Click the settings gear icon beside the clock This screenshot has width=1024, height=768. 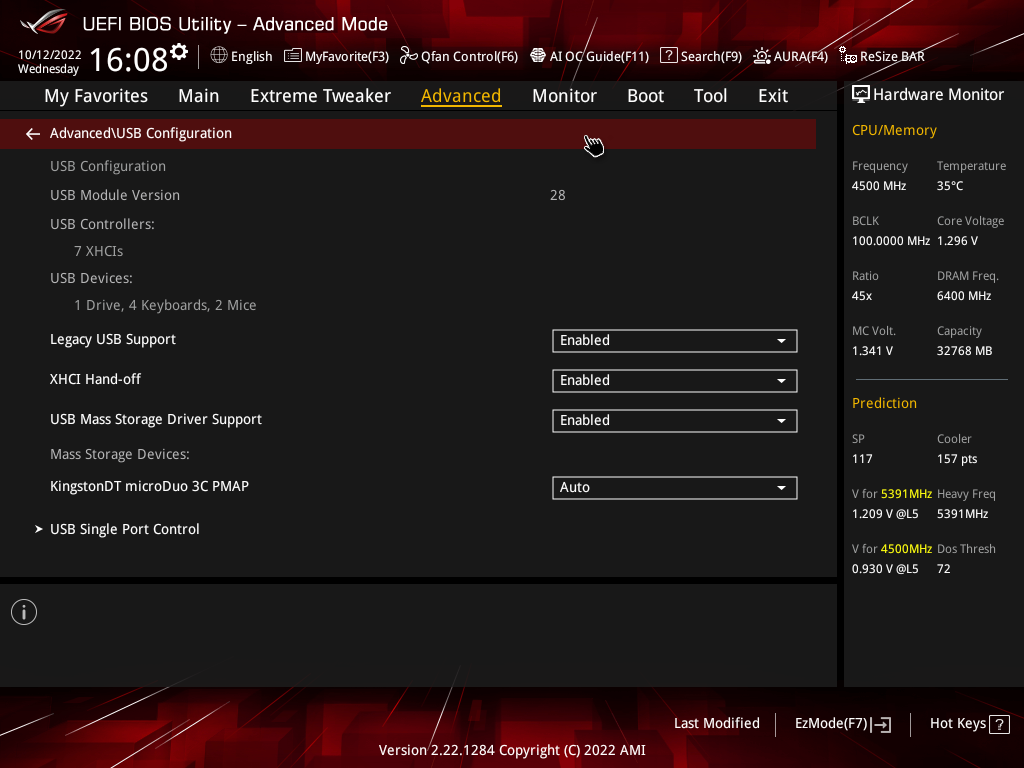click(179, 52)
